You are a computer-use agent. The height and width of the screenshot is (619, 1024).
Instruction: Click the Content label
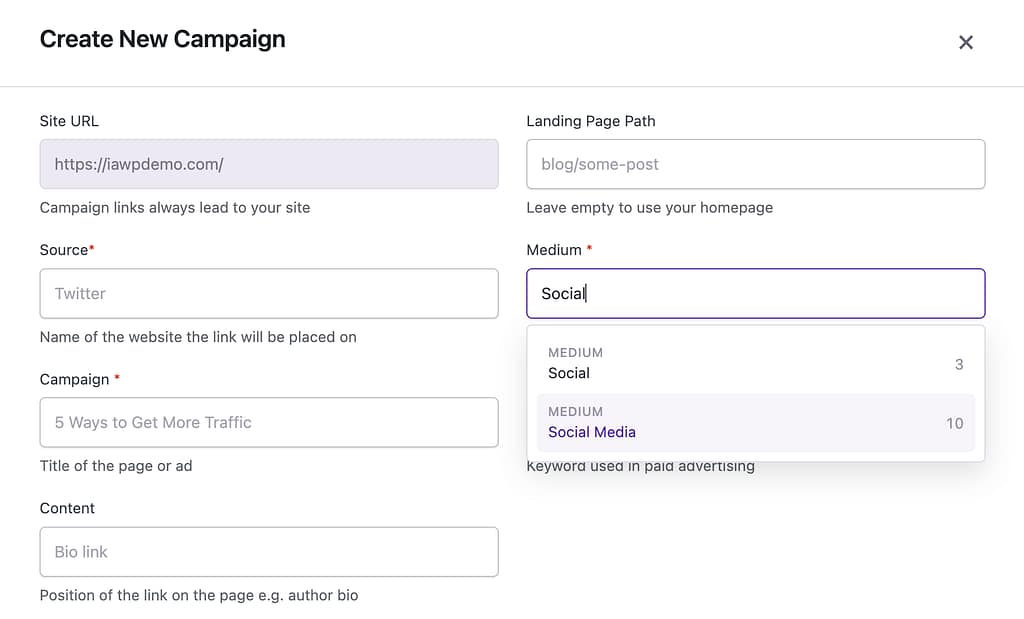point(67,508)
